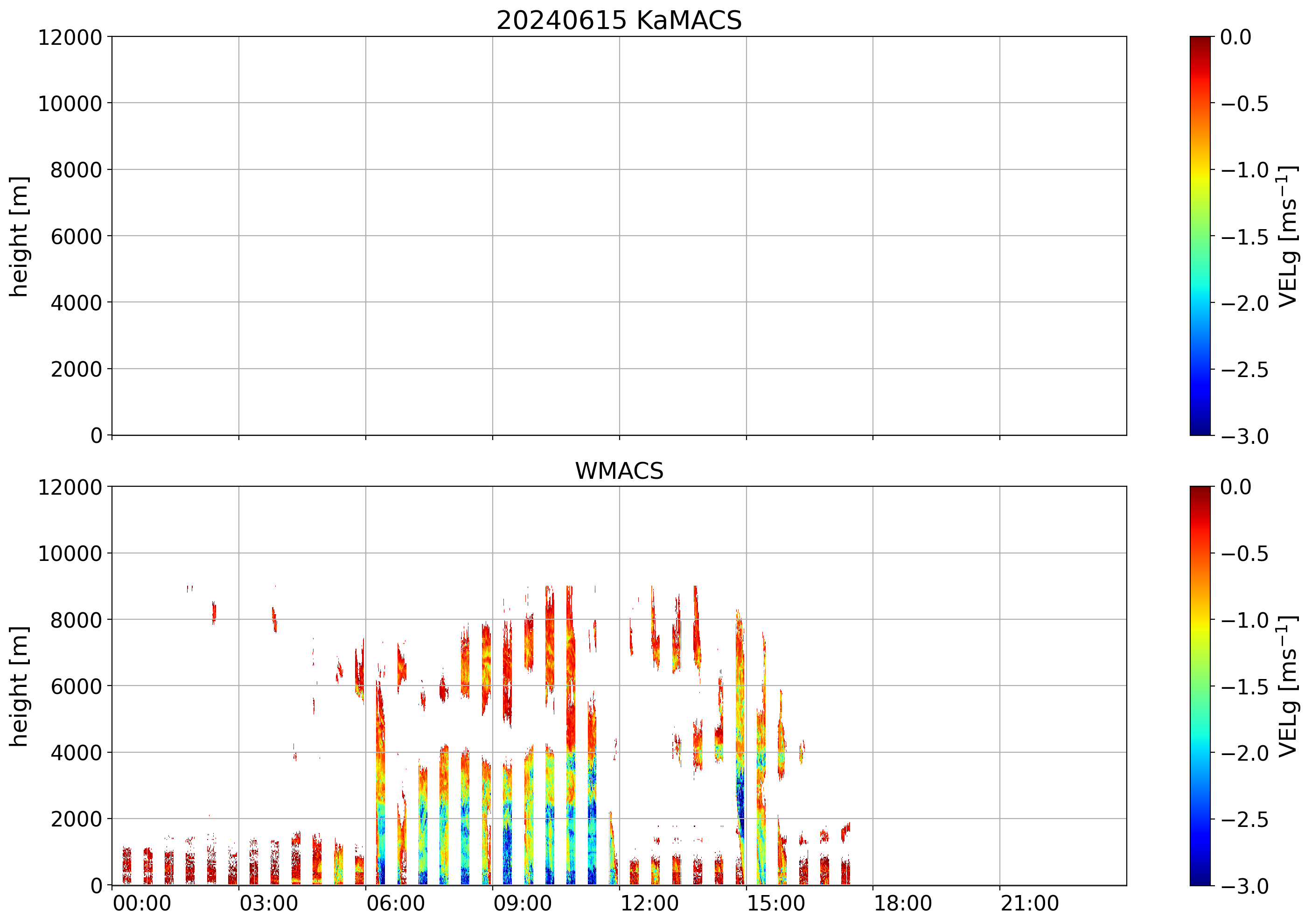Click the "21:00" time tick label

point(1030,904)
